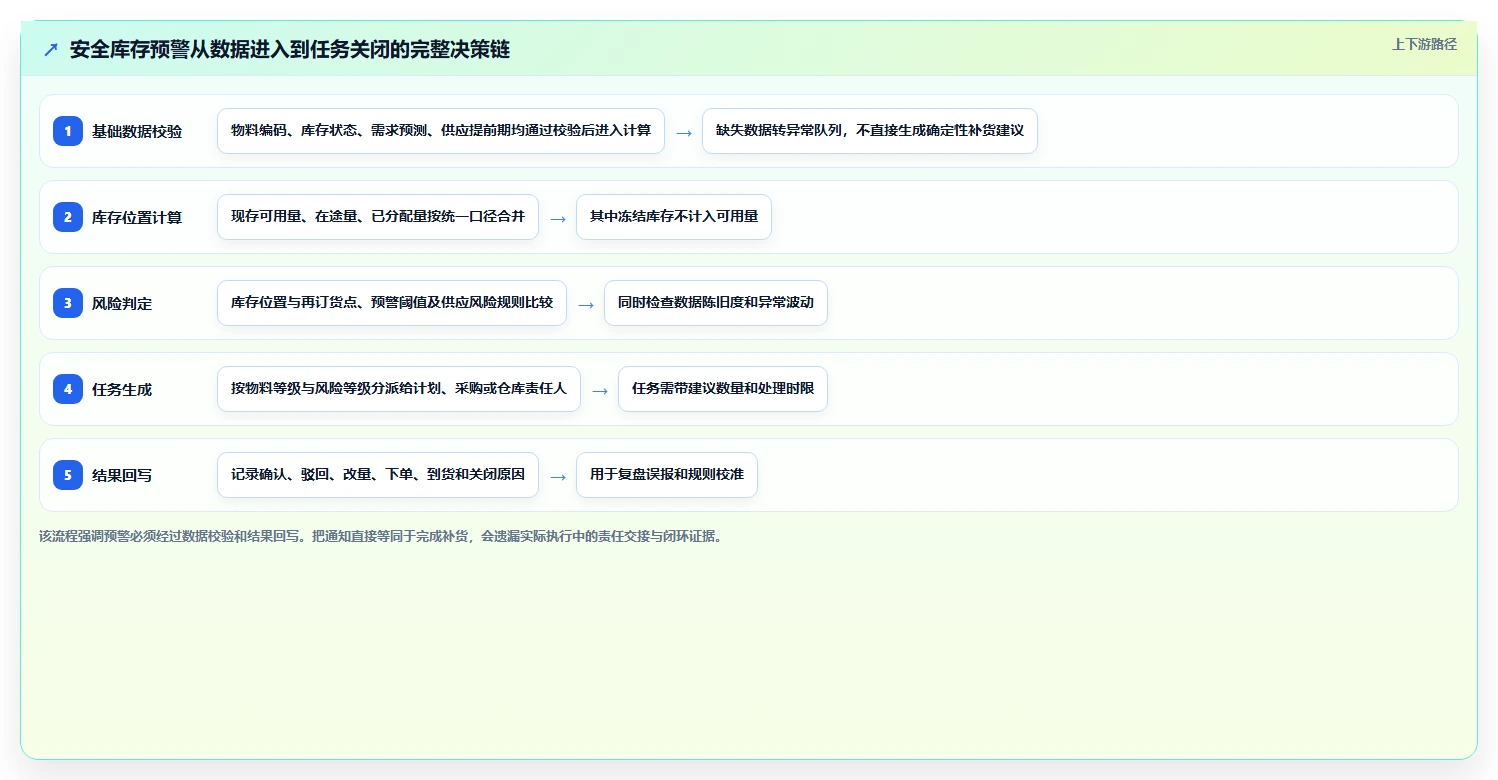1498x780 pixels.
Task: Click the box 缺失数据转异常队列
Action: tap(870, 131)
